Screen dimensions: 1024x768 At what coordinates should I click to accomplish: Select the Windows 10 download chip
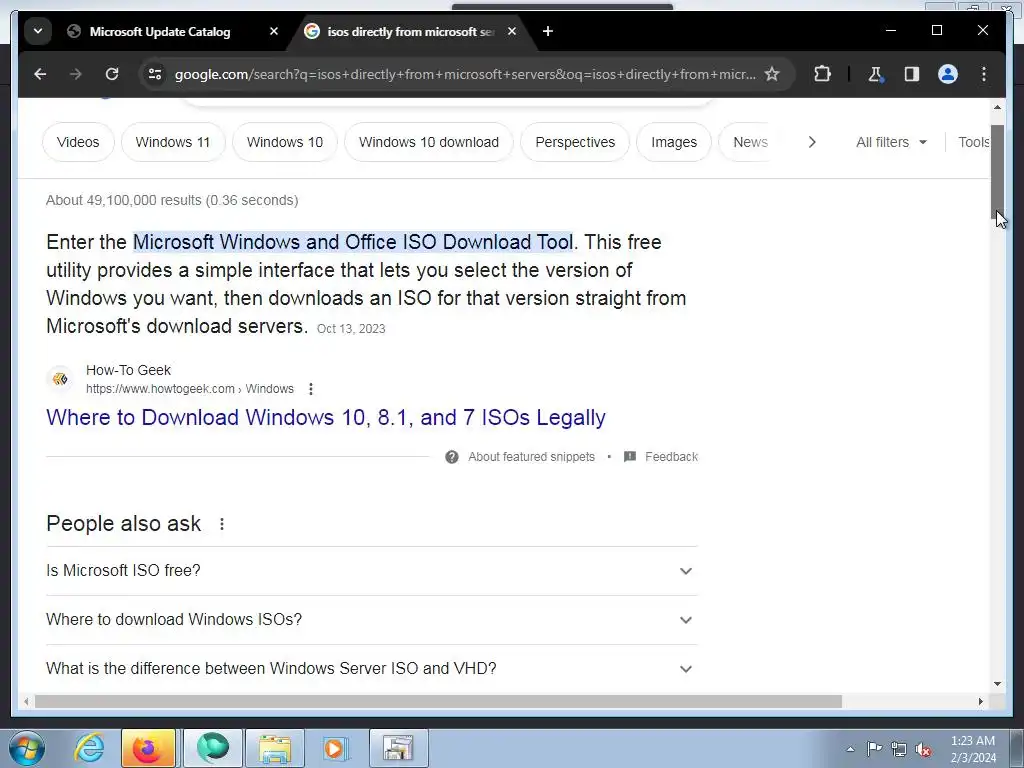coord(429,142)
